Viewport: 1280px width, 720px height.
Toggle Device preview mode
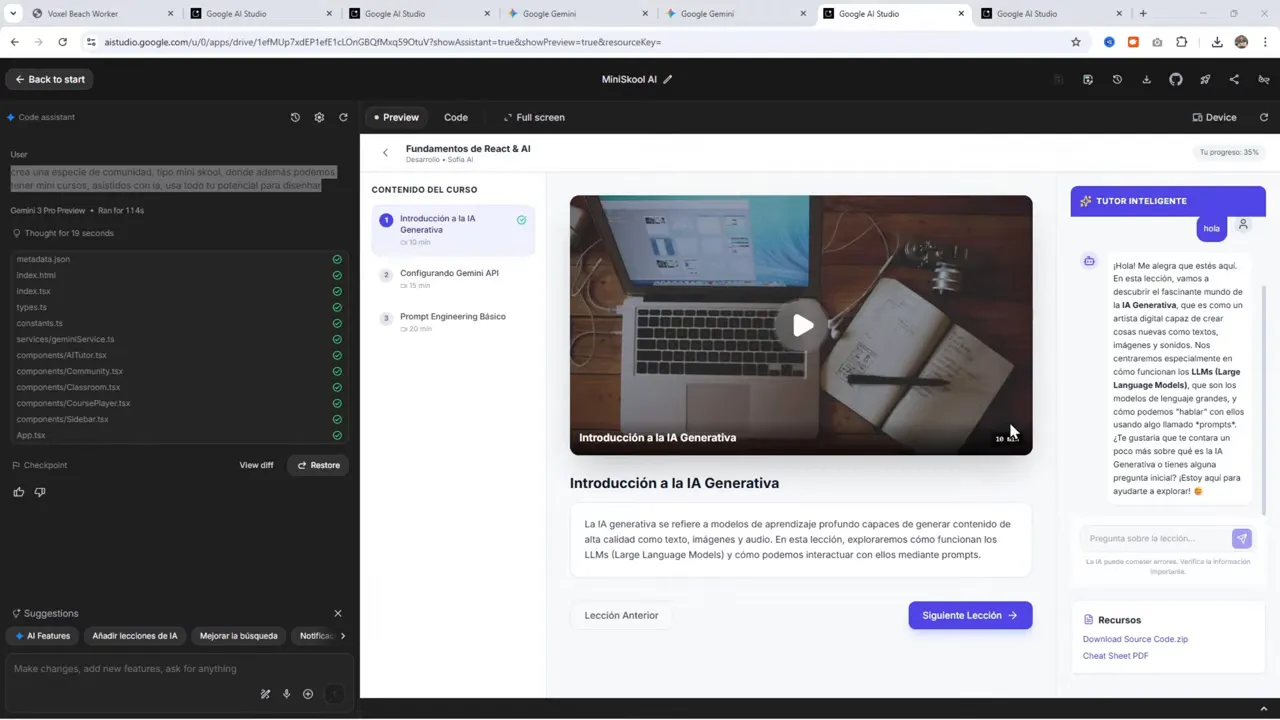coord(1214,117)
